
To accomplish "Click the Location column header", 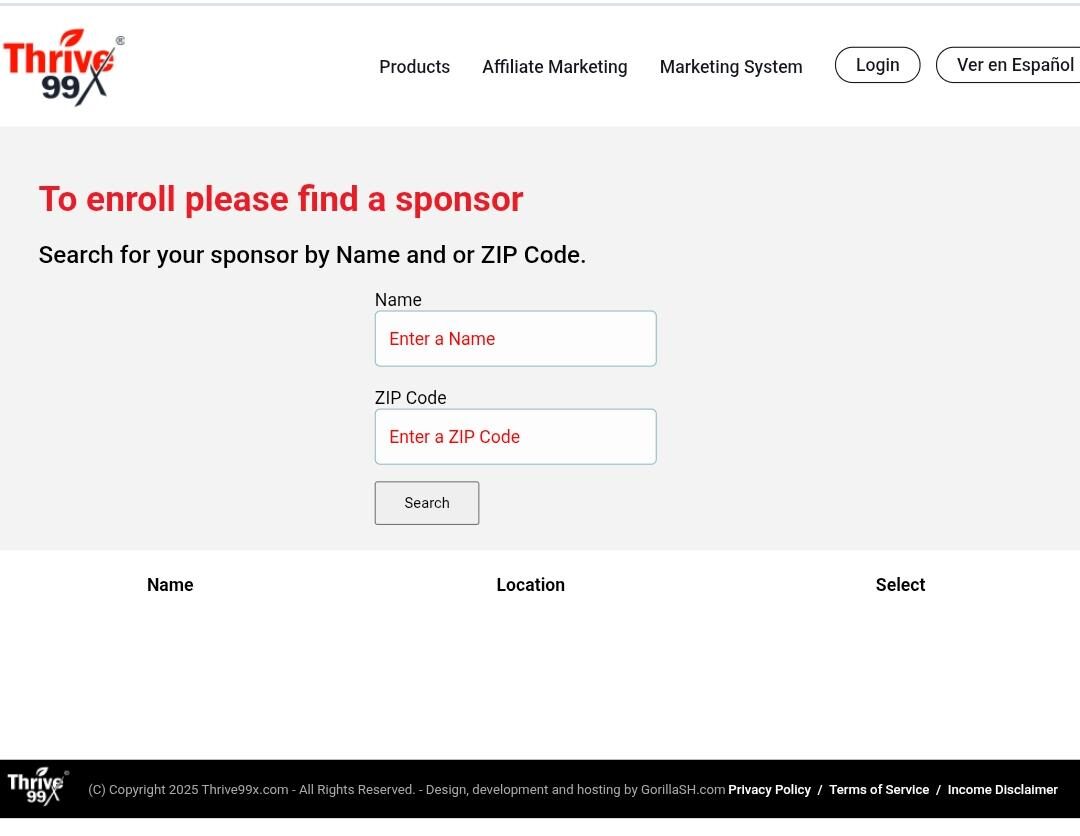I will coord(530,585).
